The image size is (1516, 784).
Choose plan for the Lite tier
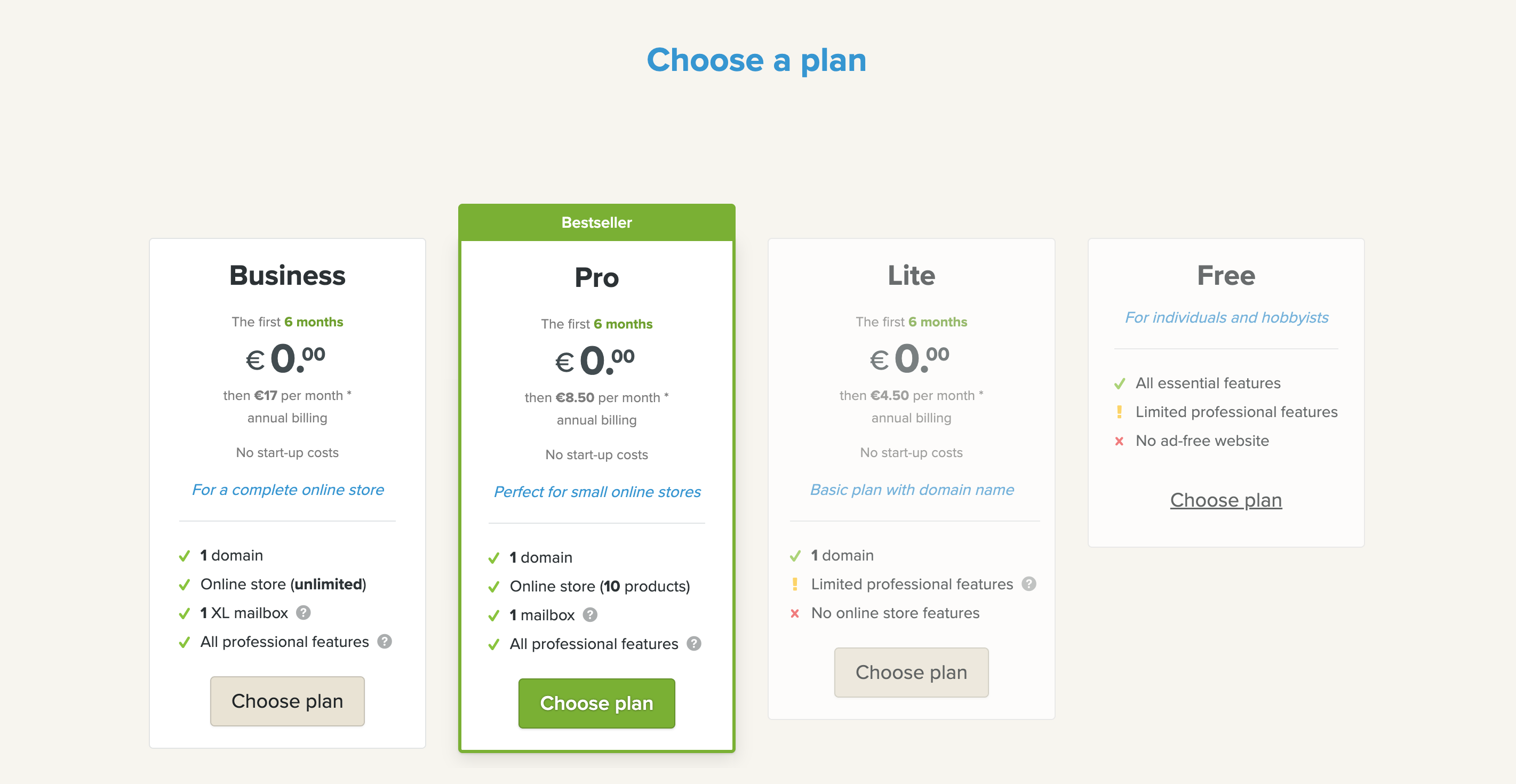tap(911, 672)
